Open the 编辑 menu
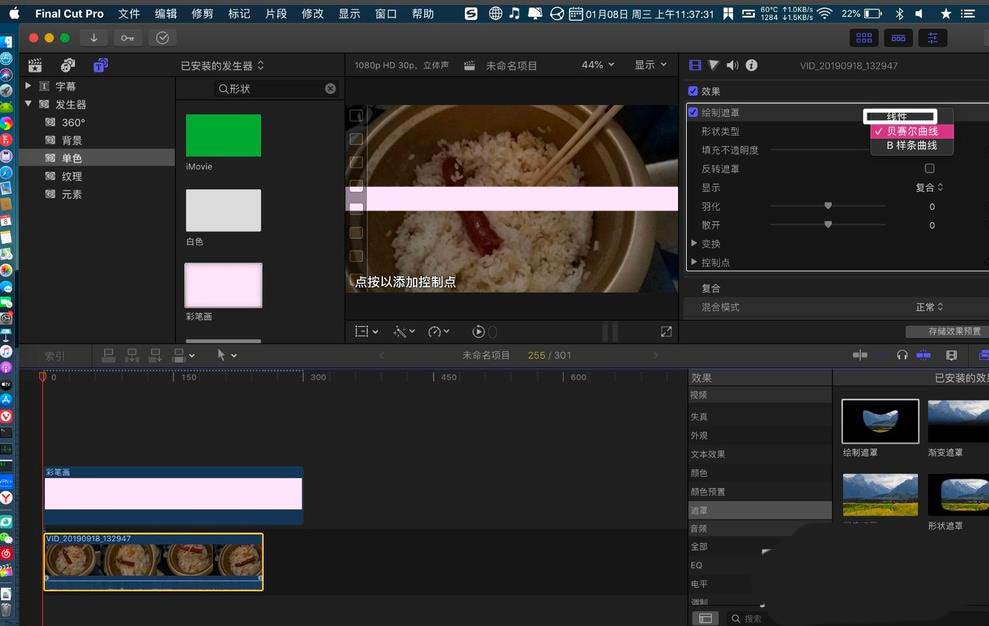Viewport: 989px width, 626px height. [x=165, y=13]
